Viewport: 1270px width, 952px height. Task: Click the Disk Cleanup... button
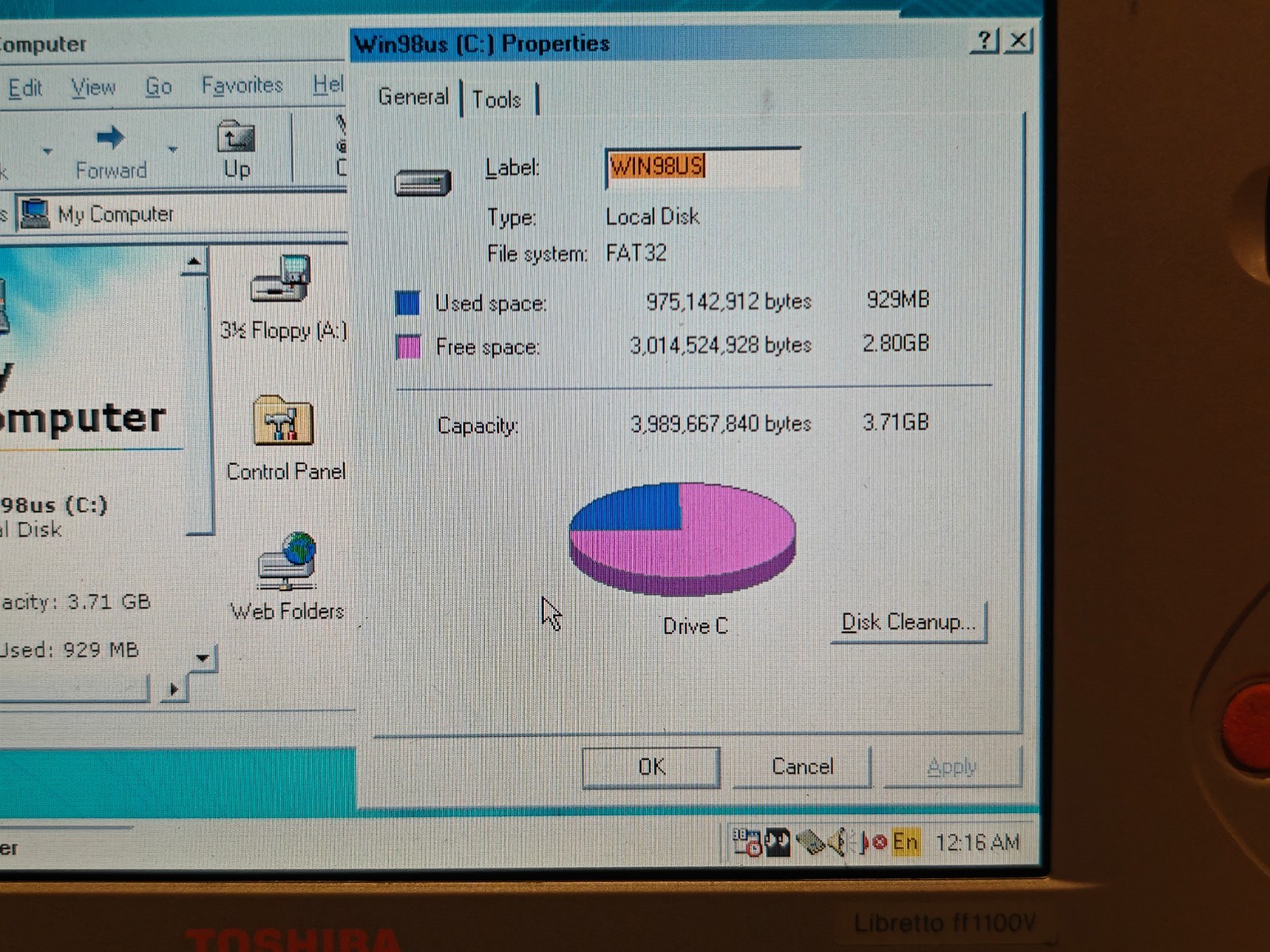click(x=909, y=622)
